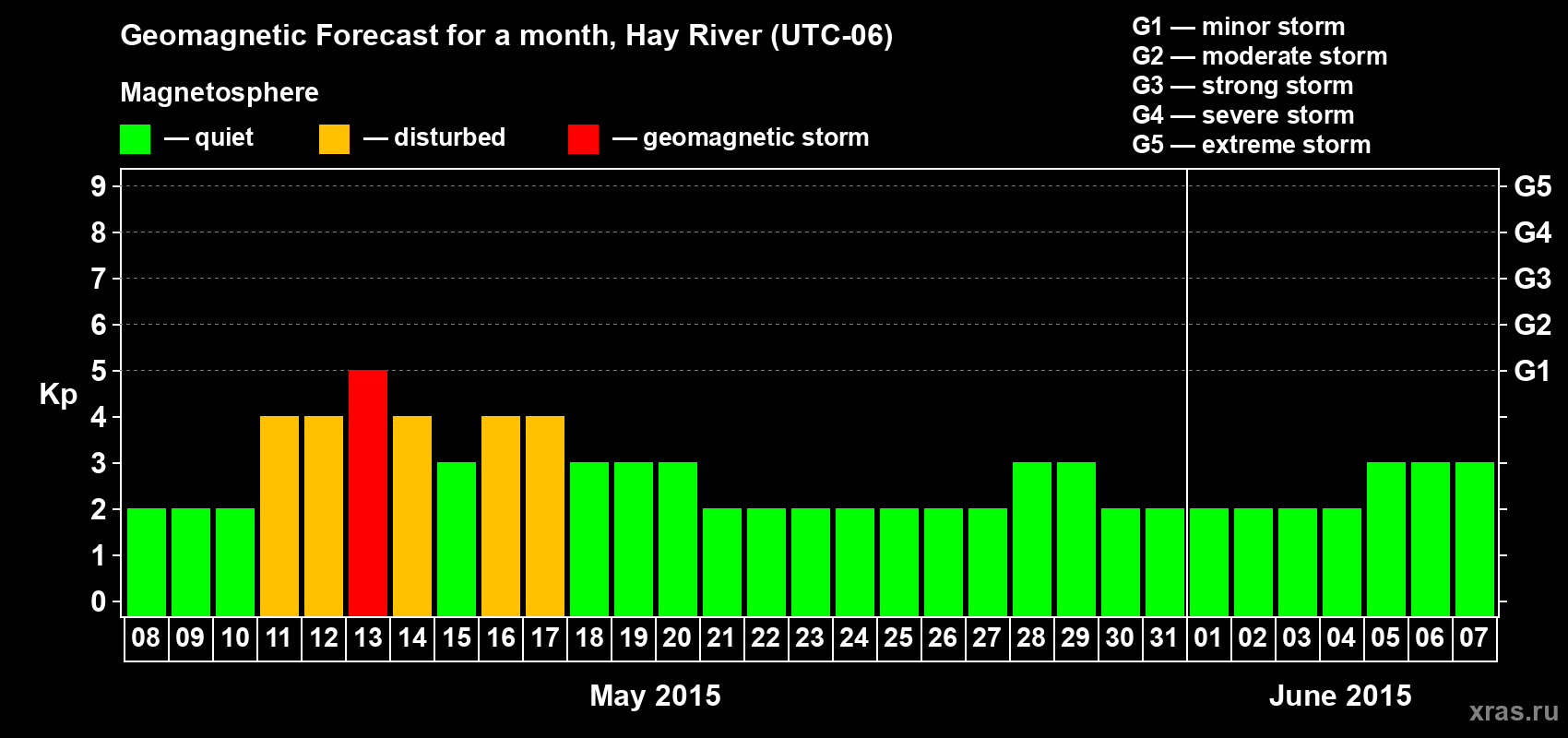This screenshot has height=738, width=1568.
Task: Click the G3 strong storm legend entry
Action: 1242,86
